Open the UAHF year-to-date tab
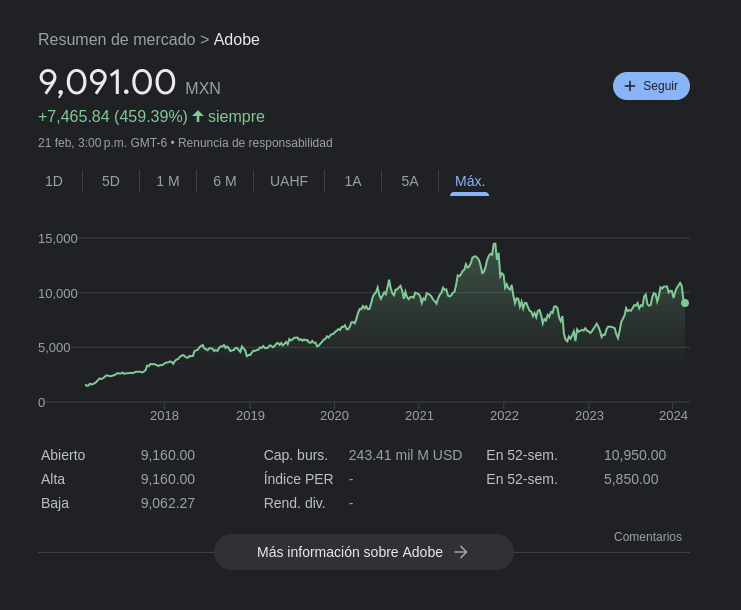This screenshot has width=741, height=610. tap(289, 181)
